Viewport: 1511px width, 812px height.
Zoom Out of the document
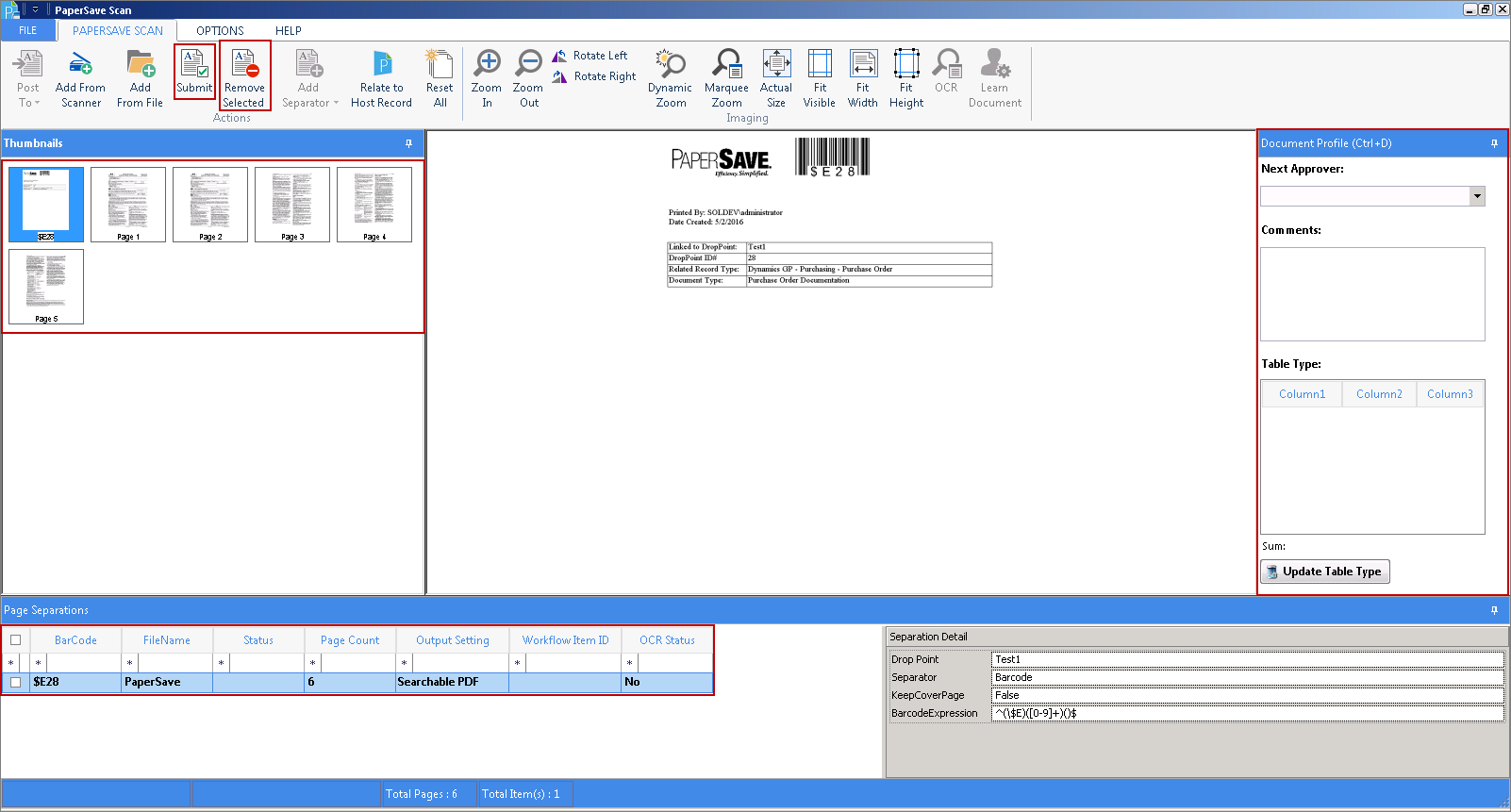(x=528, y=80)
